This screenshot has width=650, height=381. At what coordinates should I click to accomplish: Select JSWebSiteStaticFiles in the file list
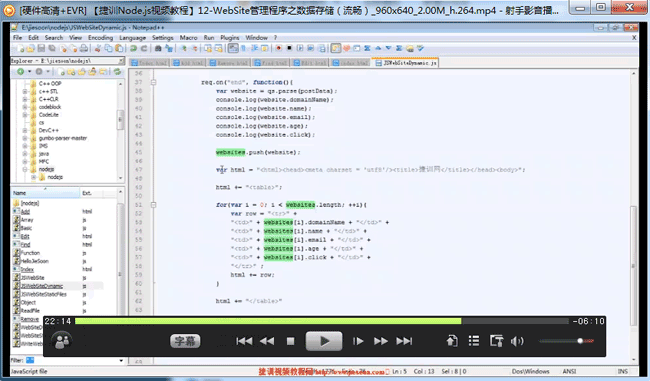coord(44,294)
